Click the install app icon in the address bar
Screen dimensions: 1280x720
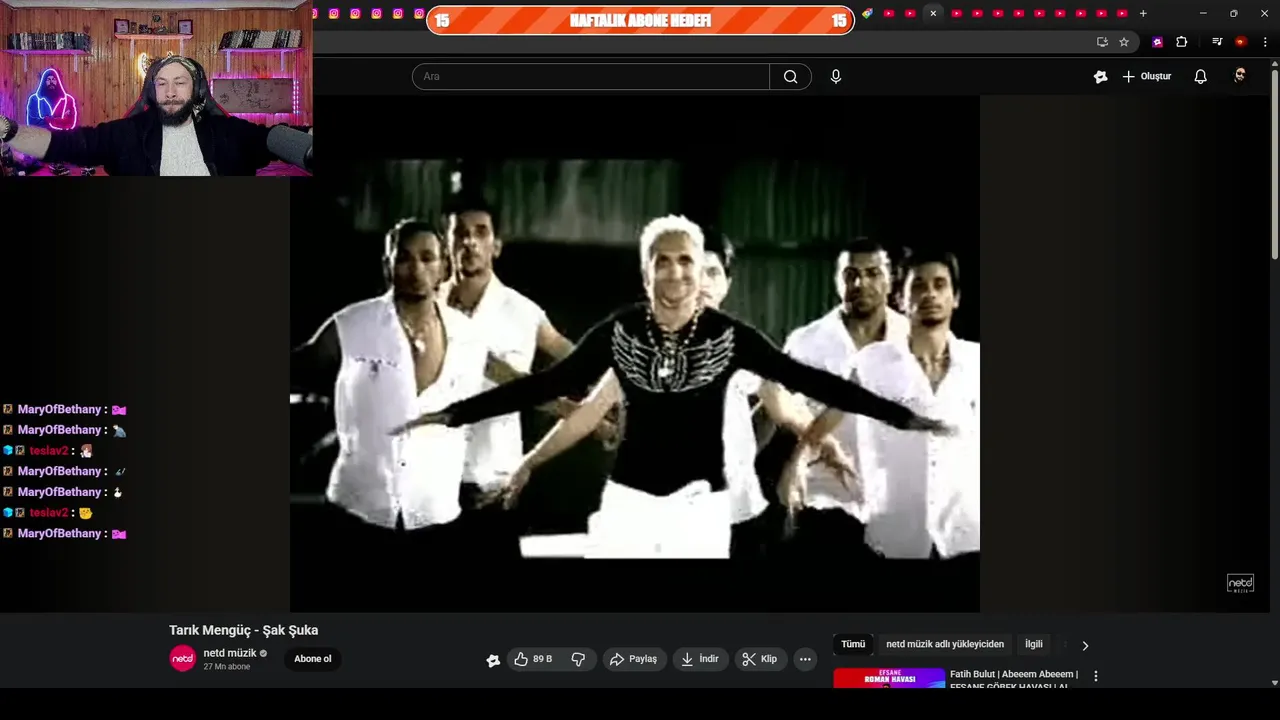(1102, 42)
